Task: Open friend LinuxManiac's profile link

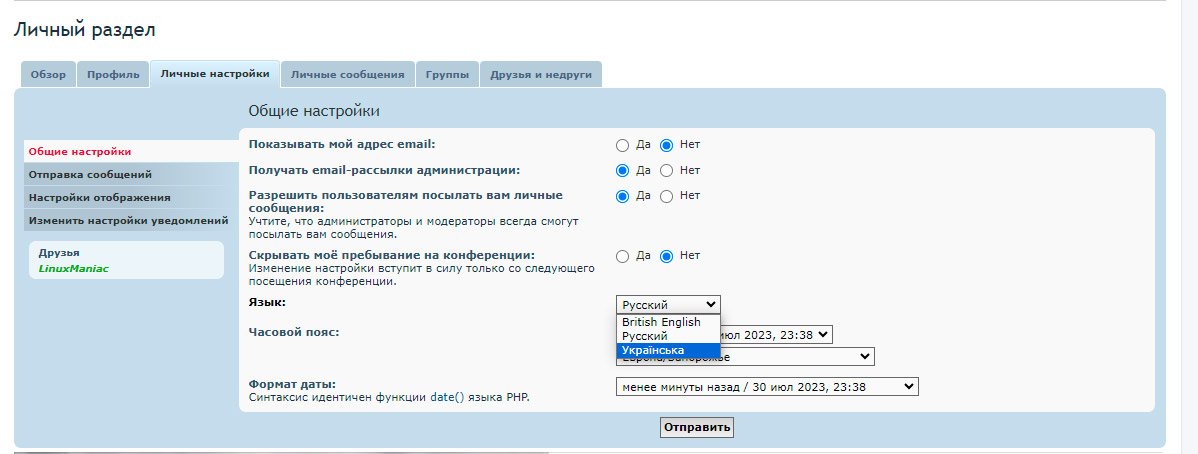Action: (x=73, y=268)
